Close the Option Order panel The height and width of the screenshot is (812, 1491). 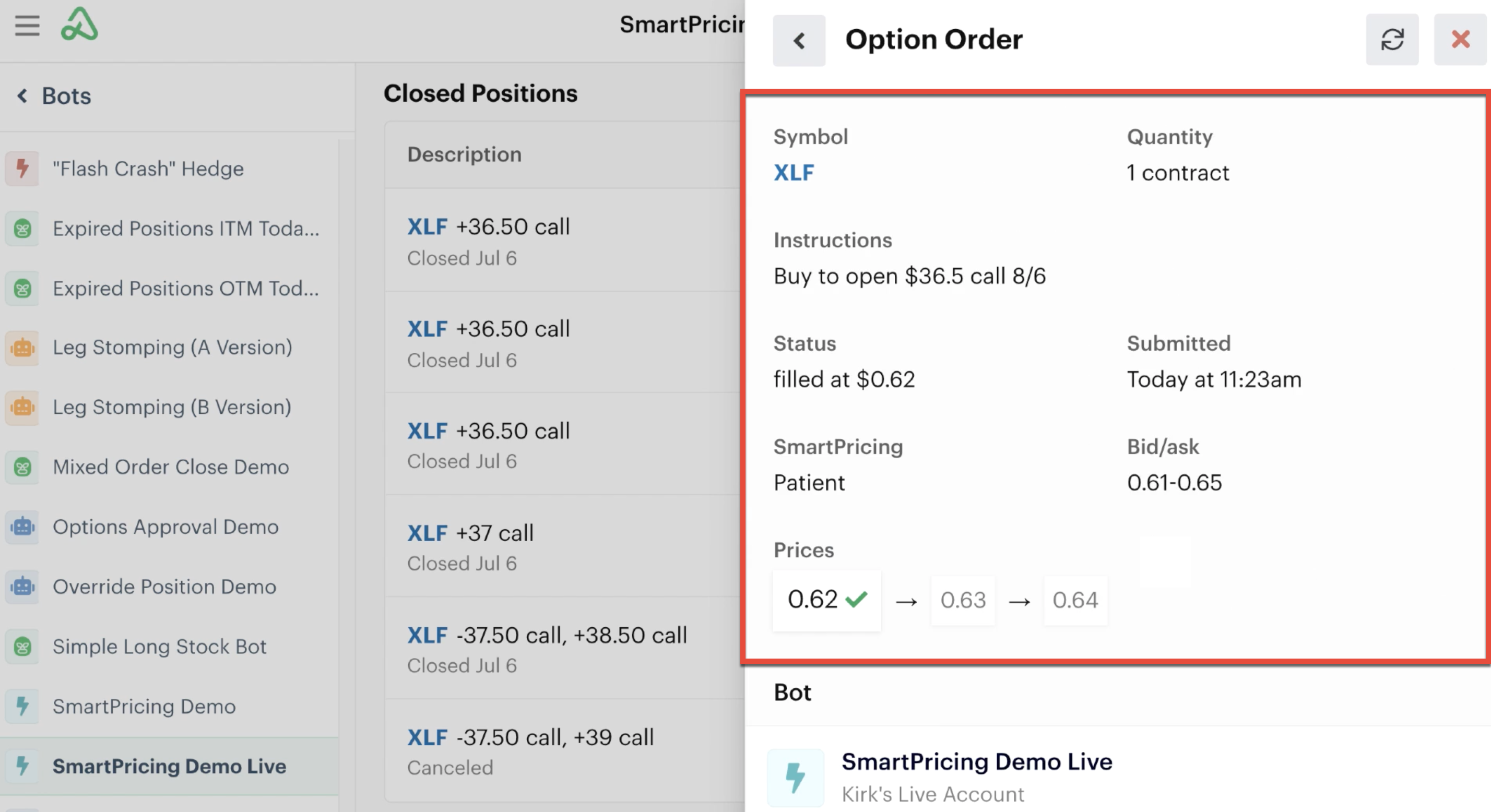(x=1460, y=39)
